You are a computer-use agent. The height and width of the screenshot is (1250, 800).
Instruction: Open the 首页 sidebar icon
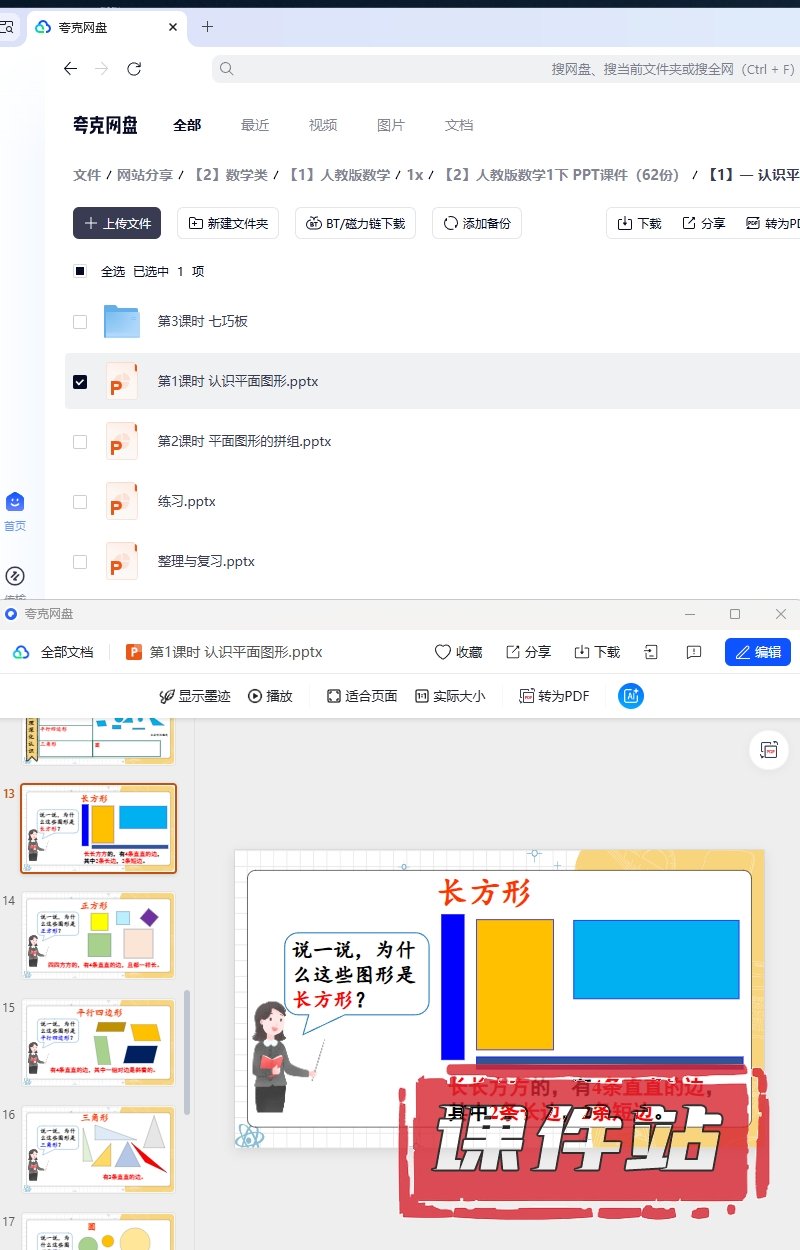(15, 502)
